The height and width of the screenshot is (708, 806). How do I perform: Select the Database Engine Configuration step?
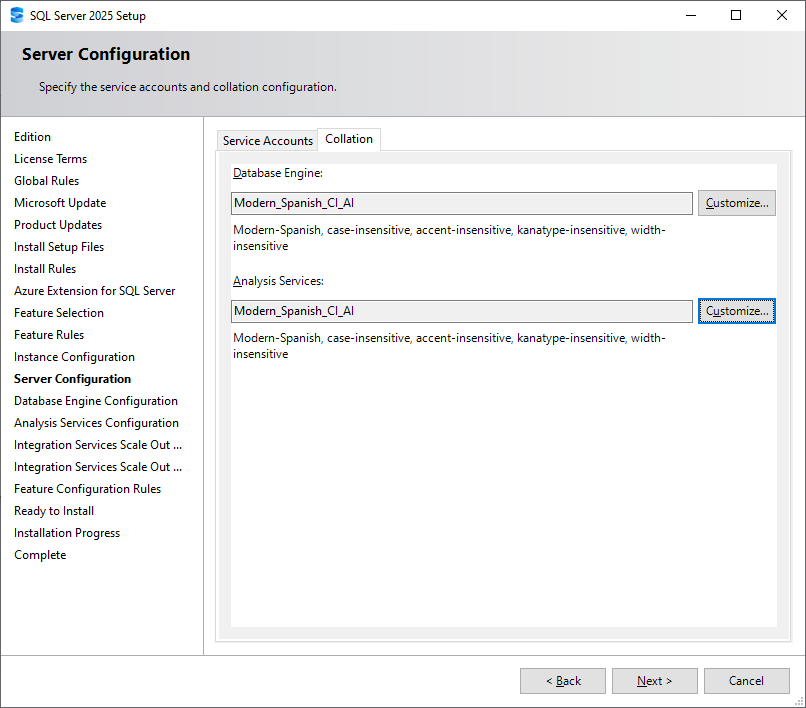click(96, 401)
